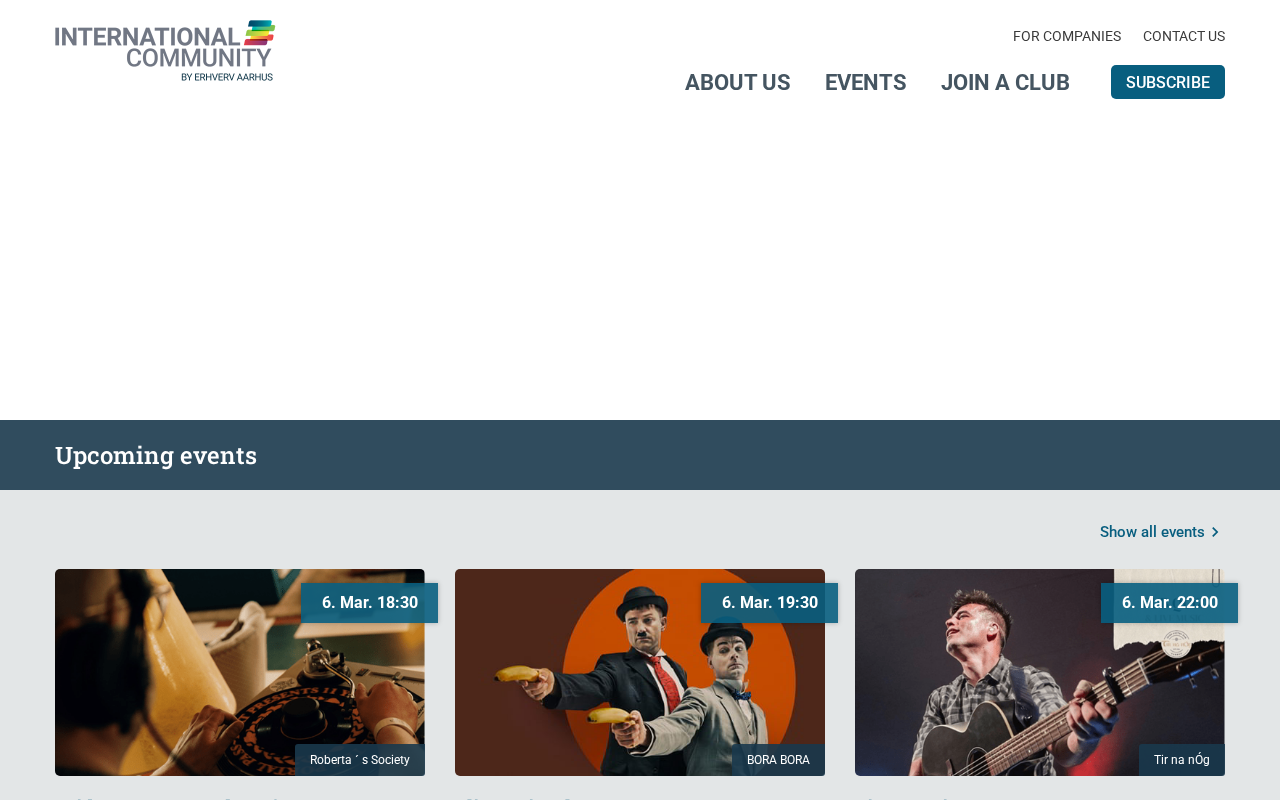1280x800 pixels.
Task: Open the ABOUT US menu
Action: click(737, 82)
